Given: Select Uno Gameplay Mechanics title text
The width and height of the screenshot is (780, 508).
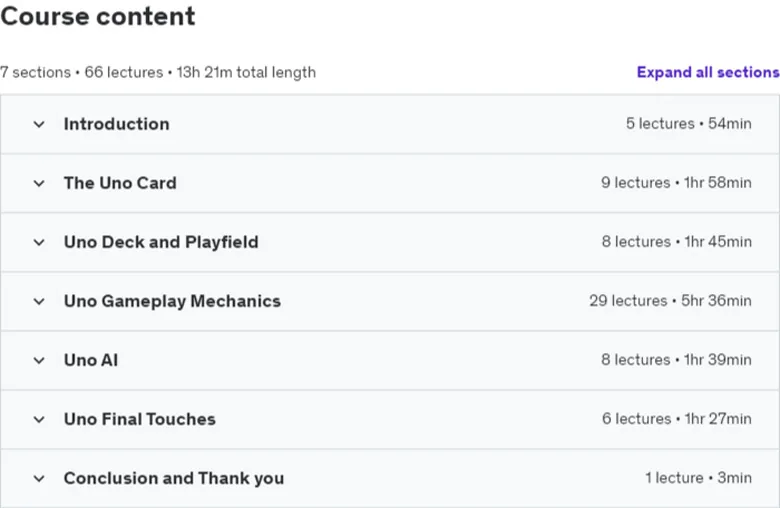Looking at the screenshot, I should (x=172, y=301).
